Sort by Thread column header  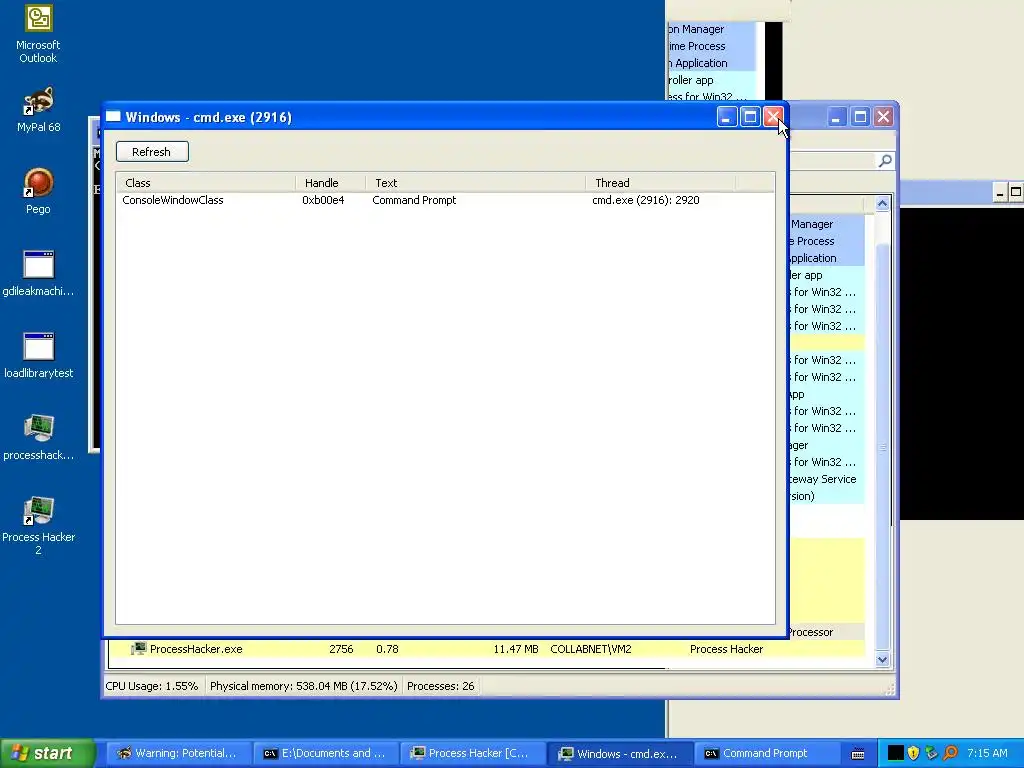point(660,183)
